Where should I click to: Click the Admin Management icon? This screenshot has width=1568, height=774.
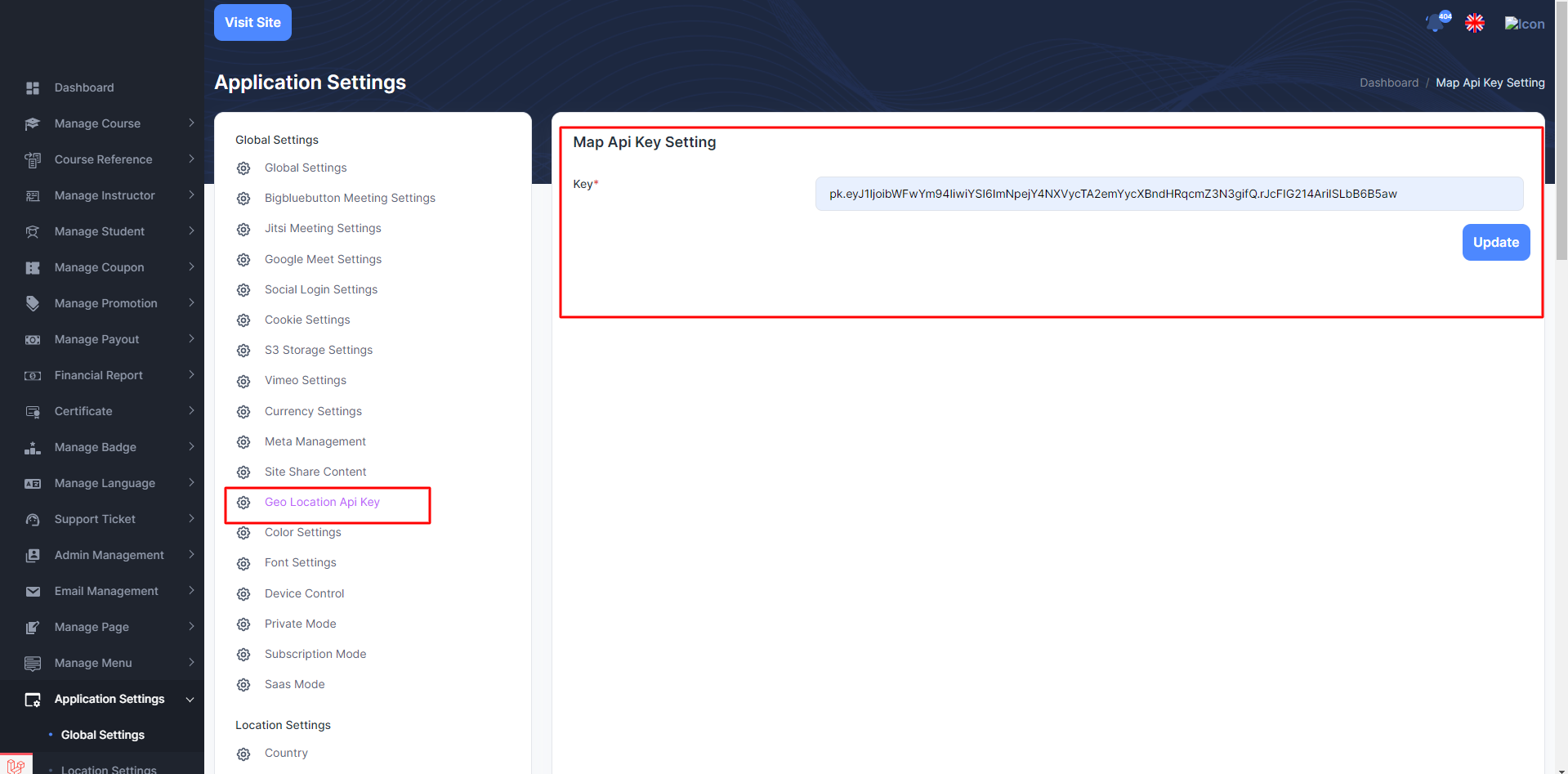tap(33, 555)
